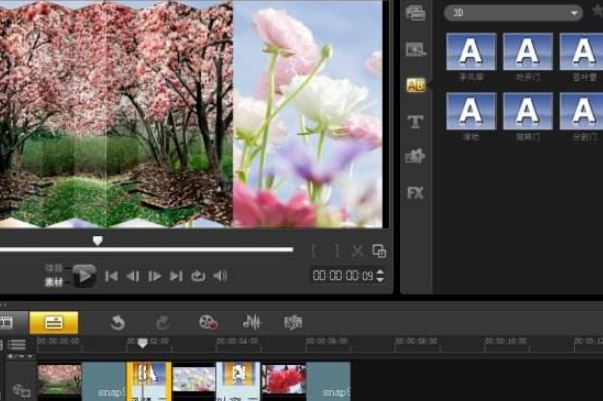Open Auto Music
603x401 pixels.
tap(293, 322)
